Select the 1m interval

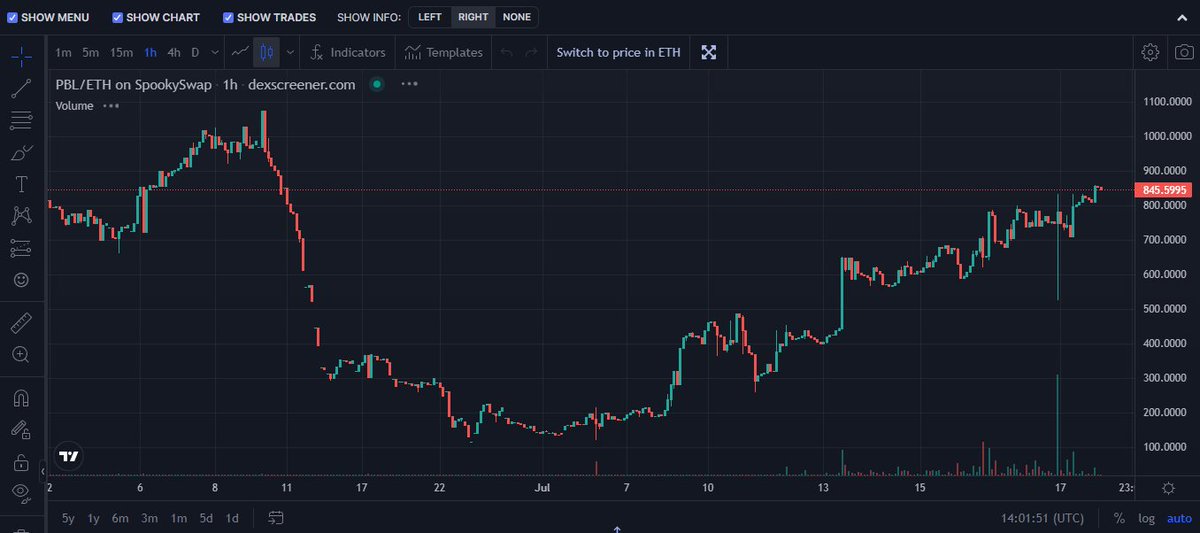click(63, 52)
